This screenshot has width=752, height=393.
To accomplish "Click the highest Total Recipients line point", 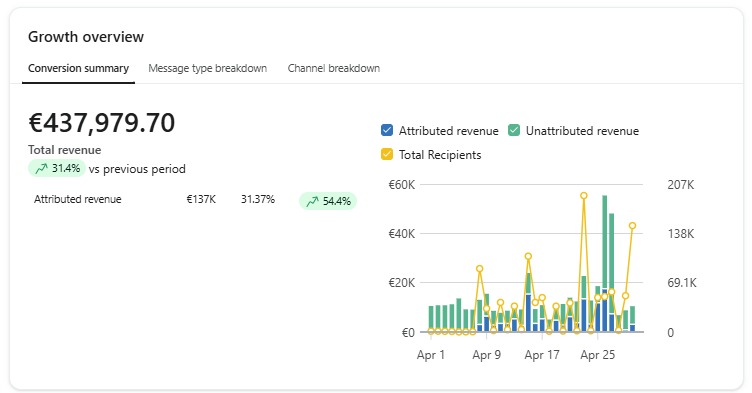I will (x=584, y=196).
